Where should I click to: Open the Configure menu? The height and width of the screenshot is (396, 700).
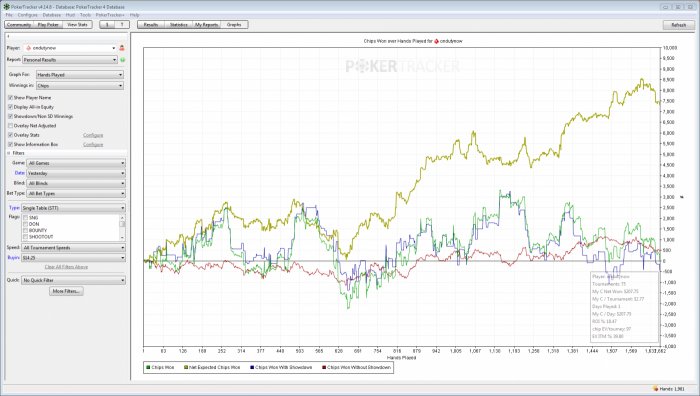[28, 15]
